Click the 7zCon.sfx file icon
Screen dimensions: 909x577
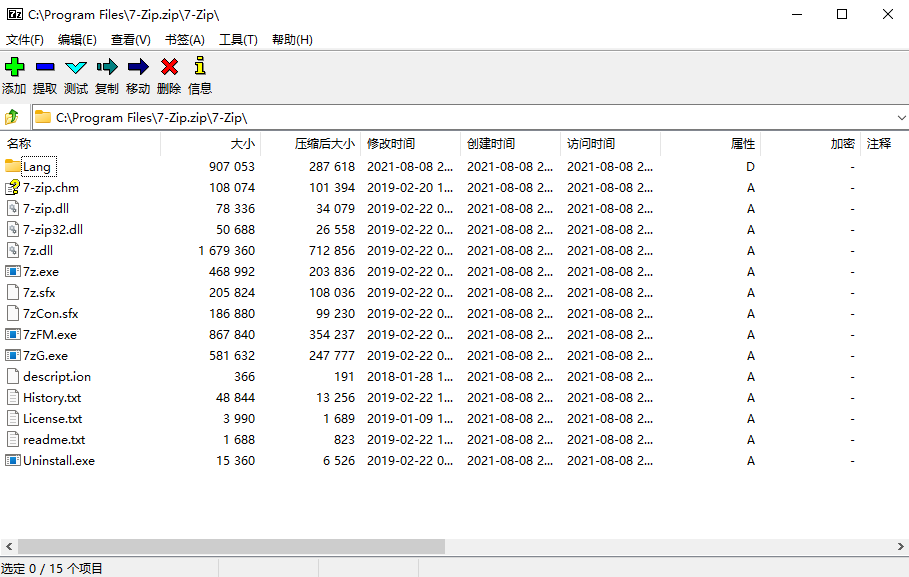click(13, 313)
